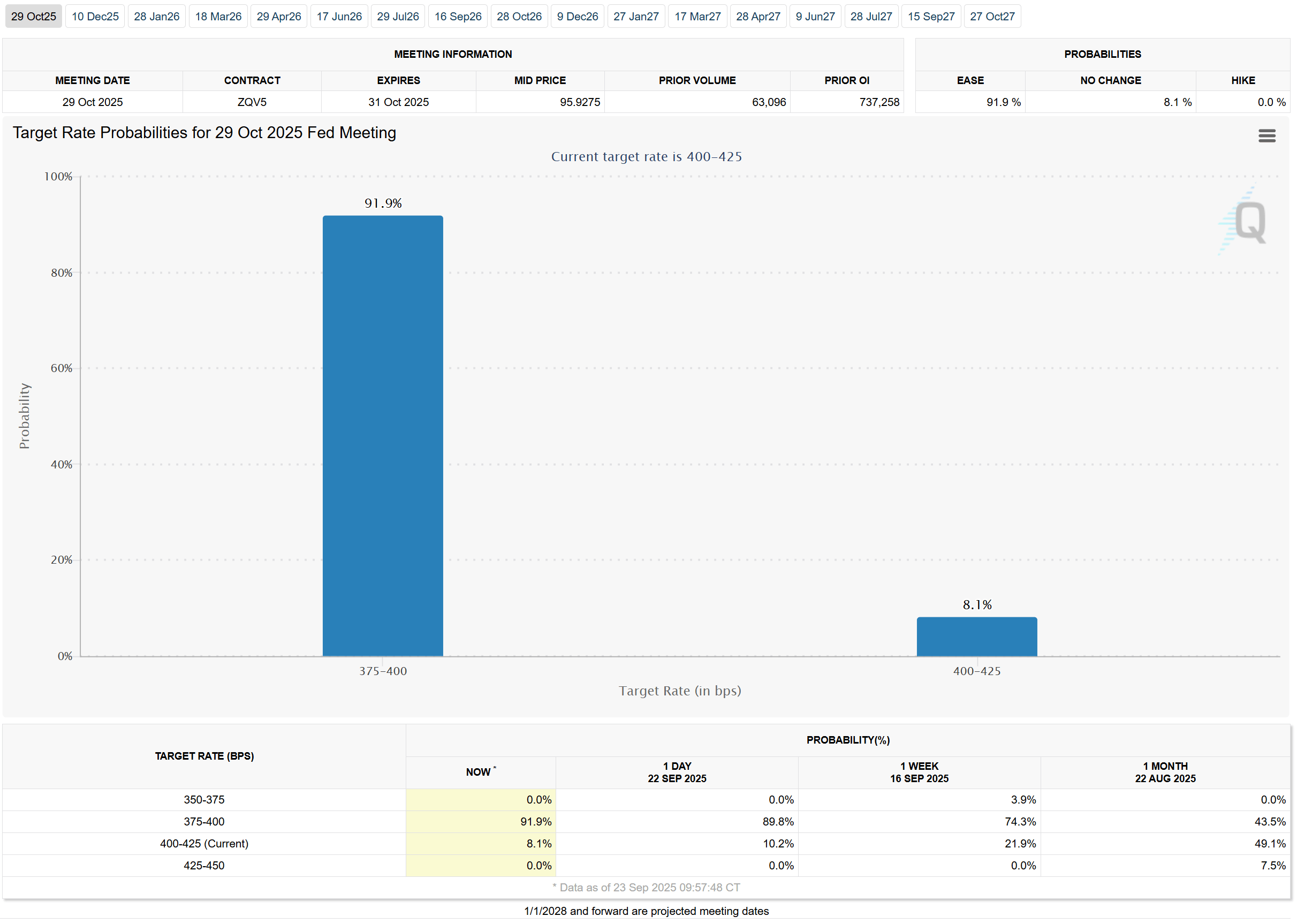This screenshot has width=1297, height=924.
Task: Open the 15 Sep27 meeting view
Action: pyautogui.click(x=931, y=16)
